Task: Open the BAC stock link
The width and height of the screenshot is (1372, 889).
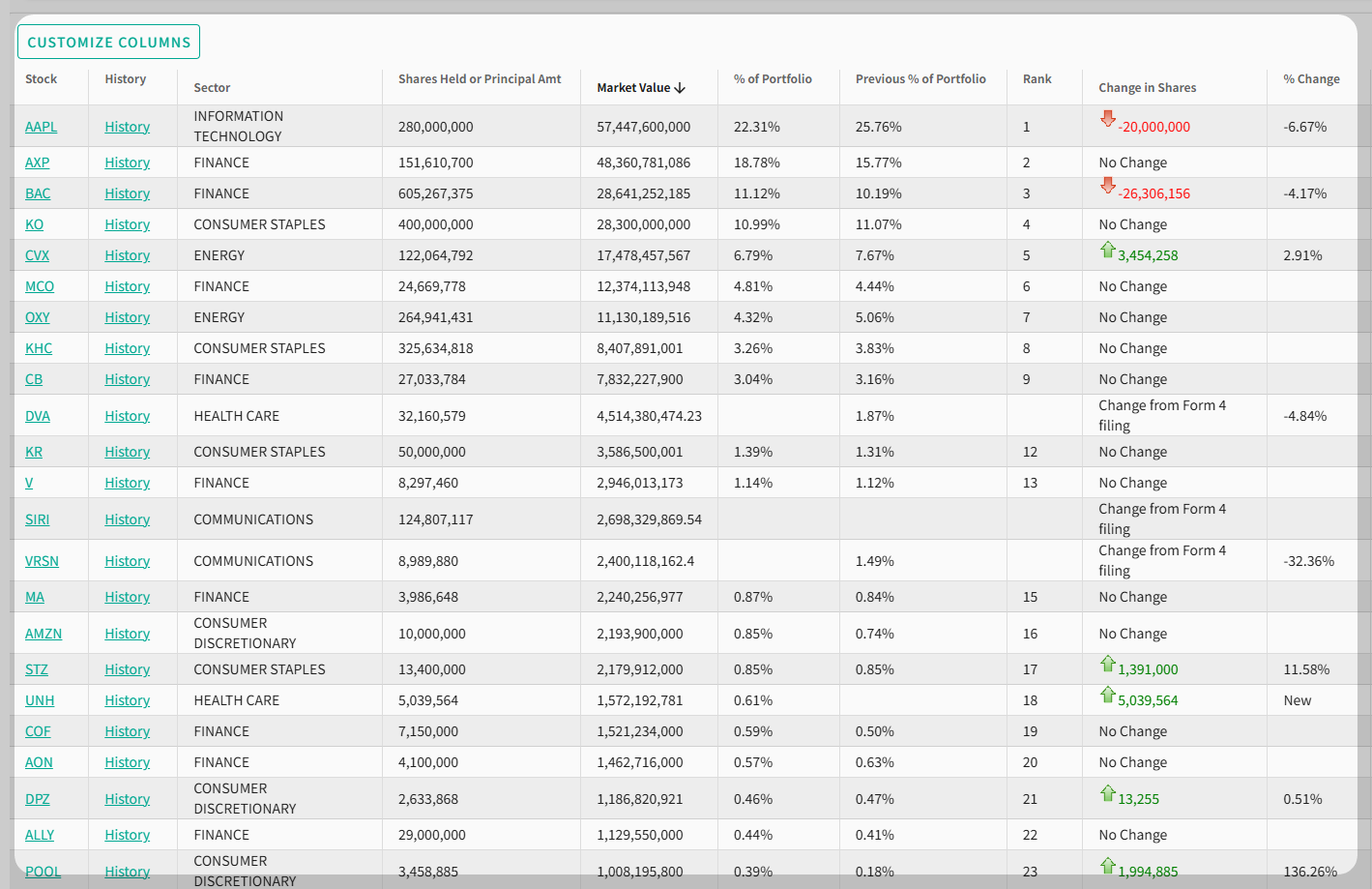Action: point(38,193)
